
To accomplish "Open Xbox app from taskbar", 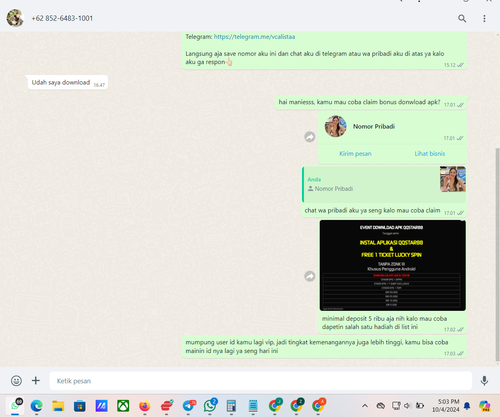I will click(x=123, y=406).
